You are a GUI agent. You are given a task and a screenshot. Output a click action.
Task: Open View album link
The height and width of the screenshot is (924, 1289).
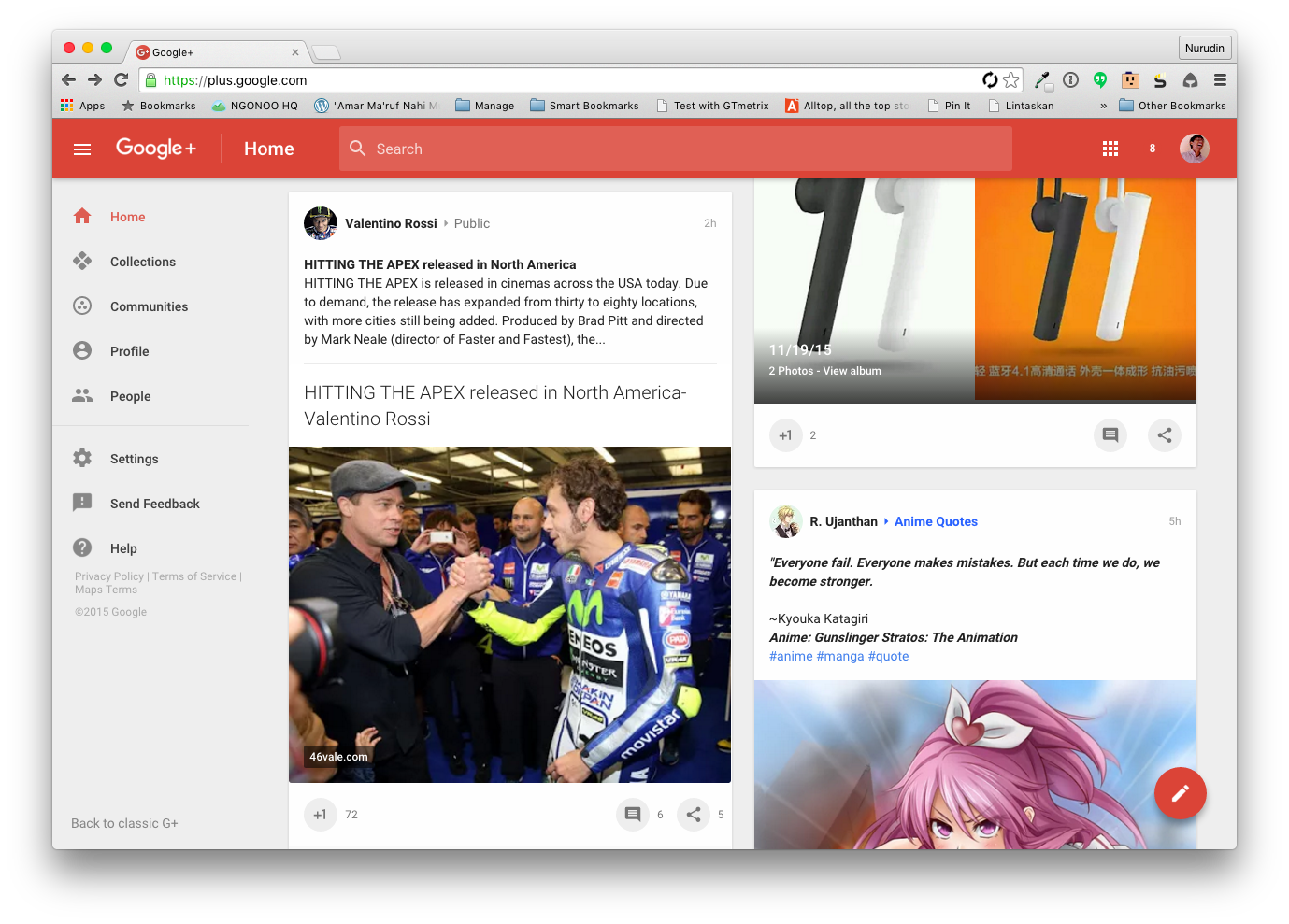[852, 371]
